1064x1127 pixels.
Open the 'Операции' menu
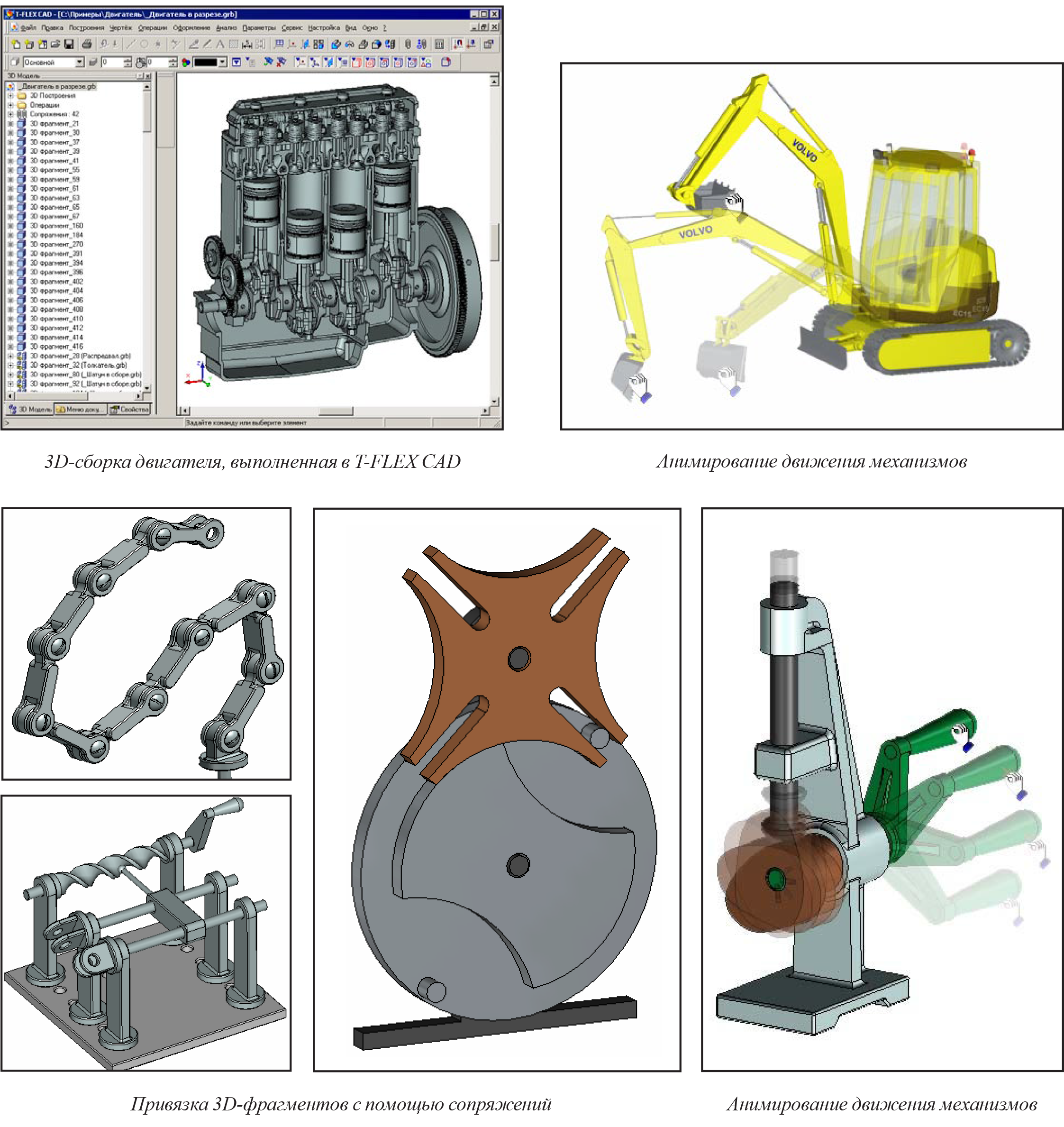pos(152,27)
